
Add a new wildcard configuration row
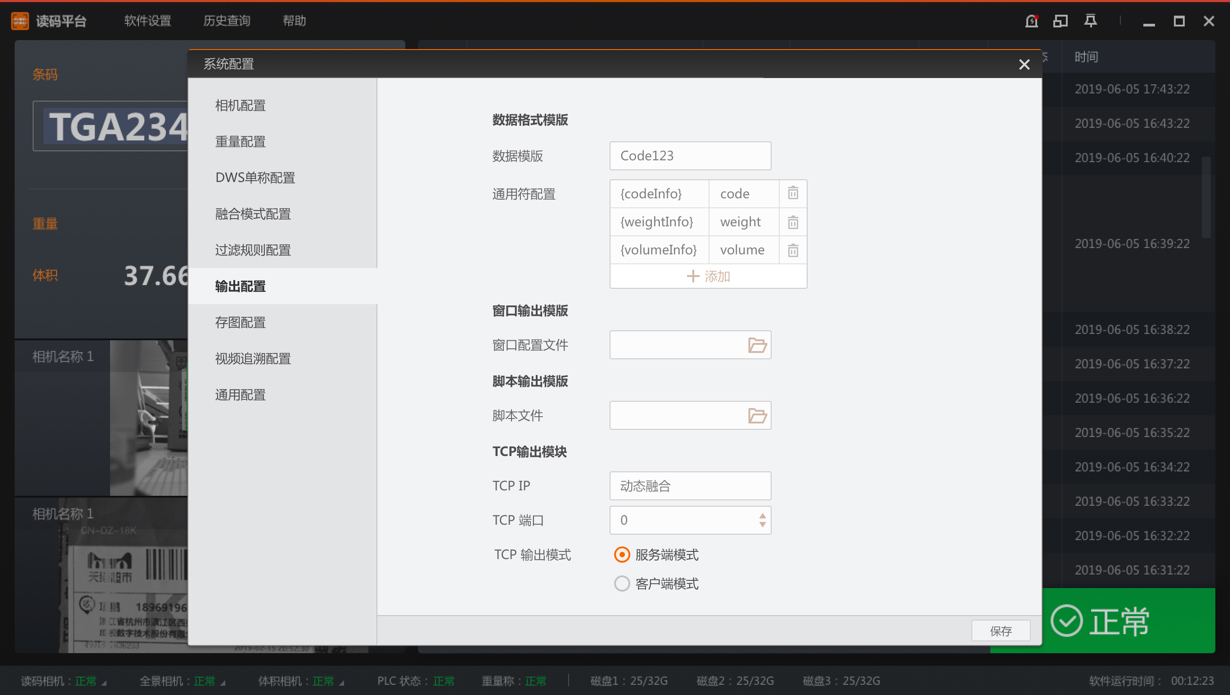708,276
